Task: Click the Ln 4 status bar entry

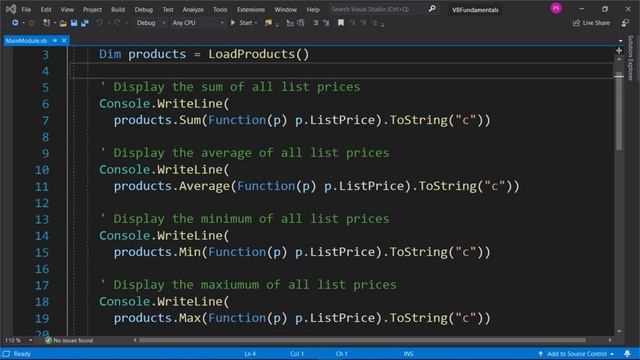Action: 250,354
